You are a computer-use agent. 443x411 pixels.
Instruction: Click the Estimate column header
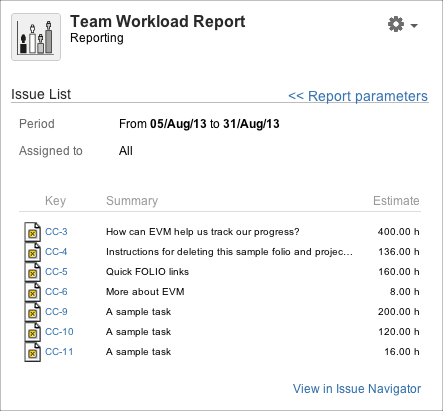(396, 201)
